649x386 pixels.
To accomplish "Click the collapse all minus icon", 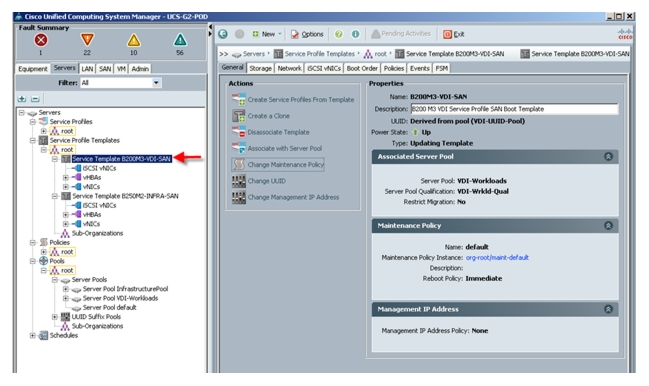I will 35,99.
